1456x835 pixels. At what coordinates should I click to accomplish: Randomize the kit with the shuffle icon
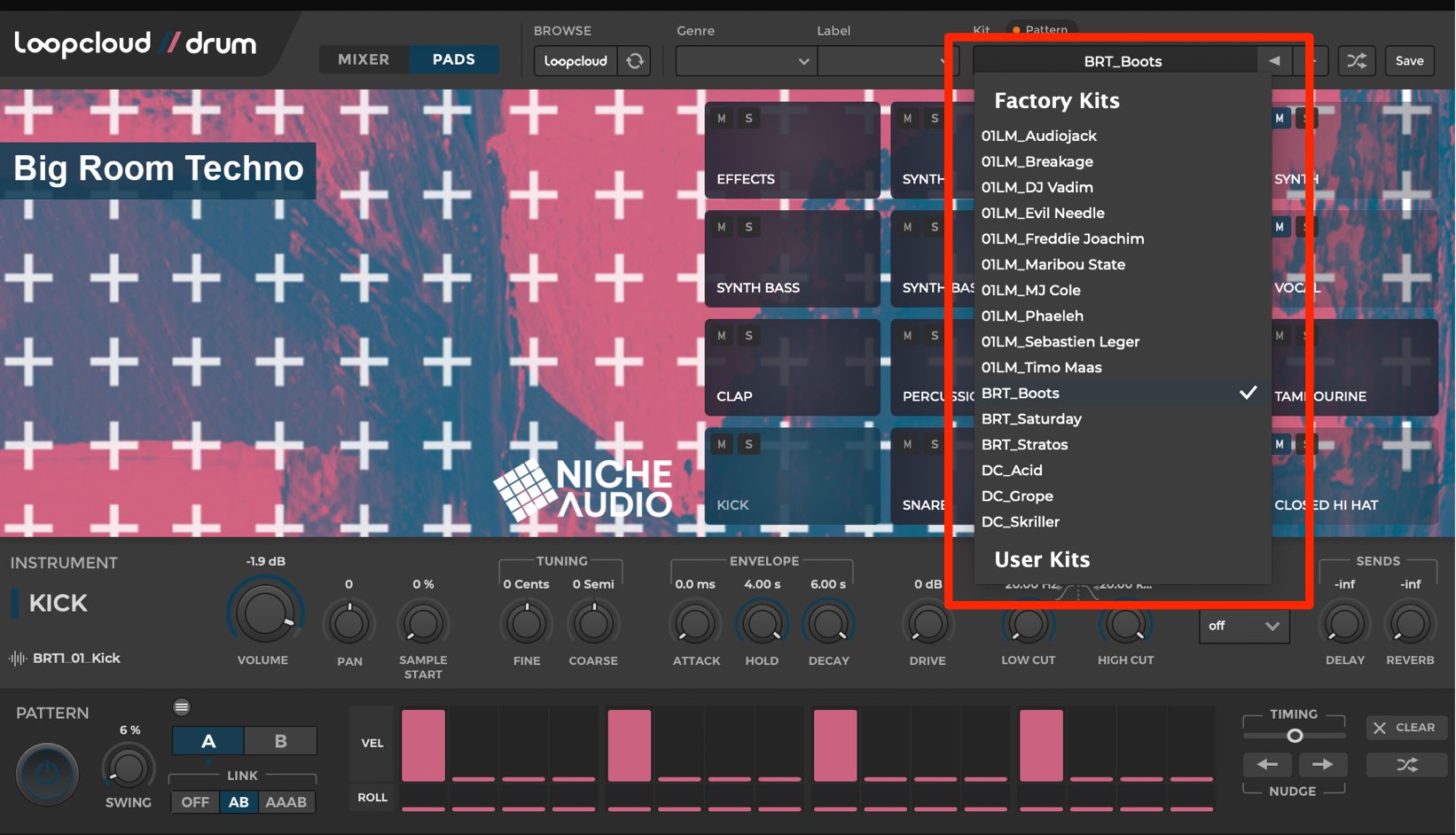pyautogui.click(x=1357, y=61)
